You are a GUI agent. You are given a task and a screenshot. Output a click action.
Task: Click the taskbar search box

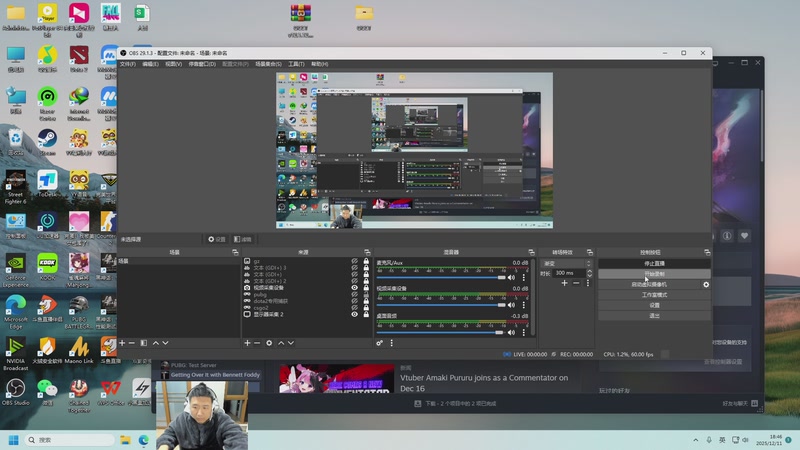click(70, 440)
